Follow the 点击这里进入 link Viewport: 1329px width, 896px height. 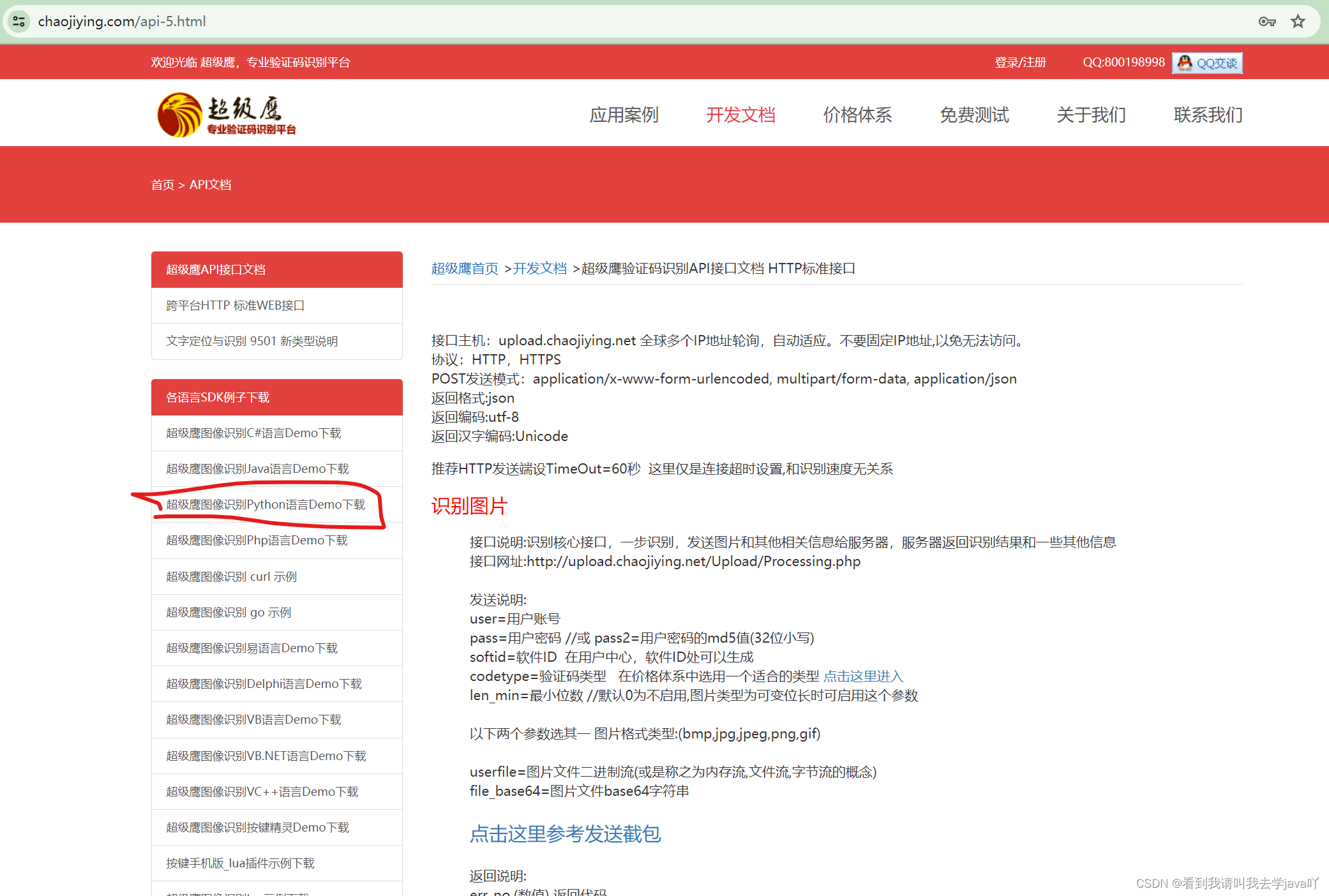[x=863, y=676]
